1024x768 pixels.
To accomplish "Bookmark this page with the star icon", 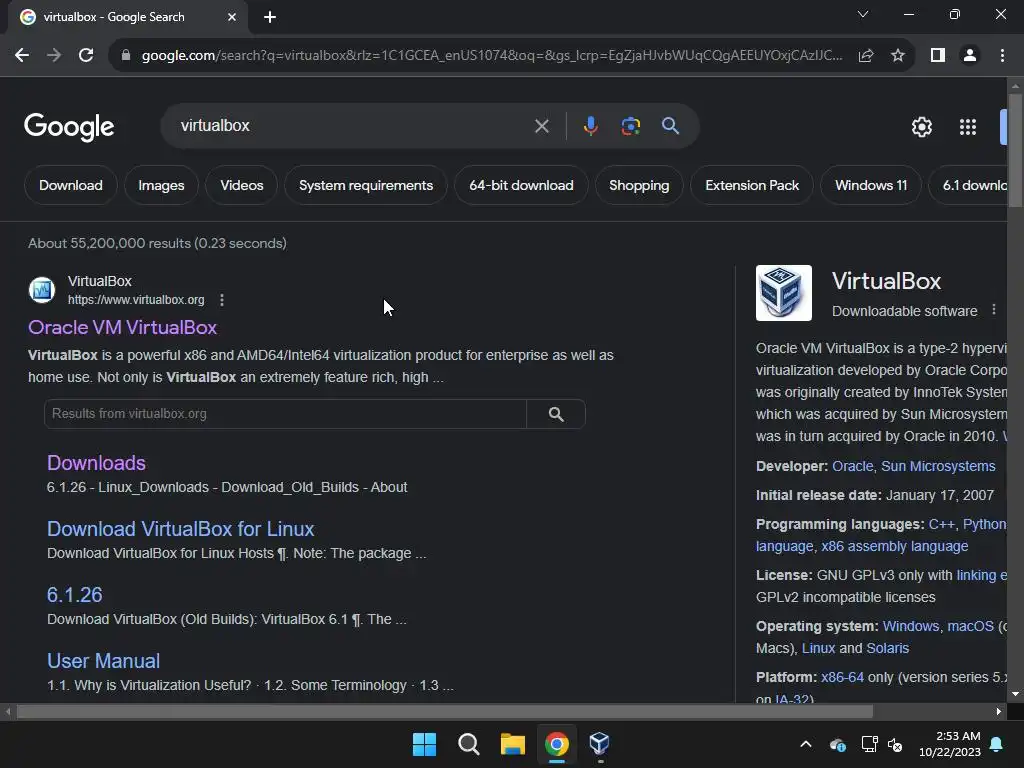I will (x=898, y=56).
